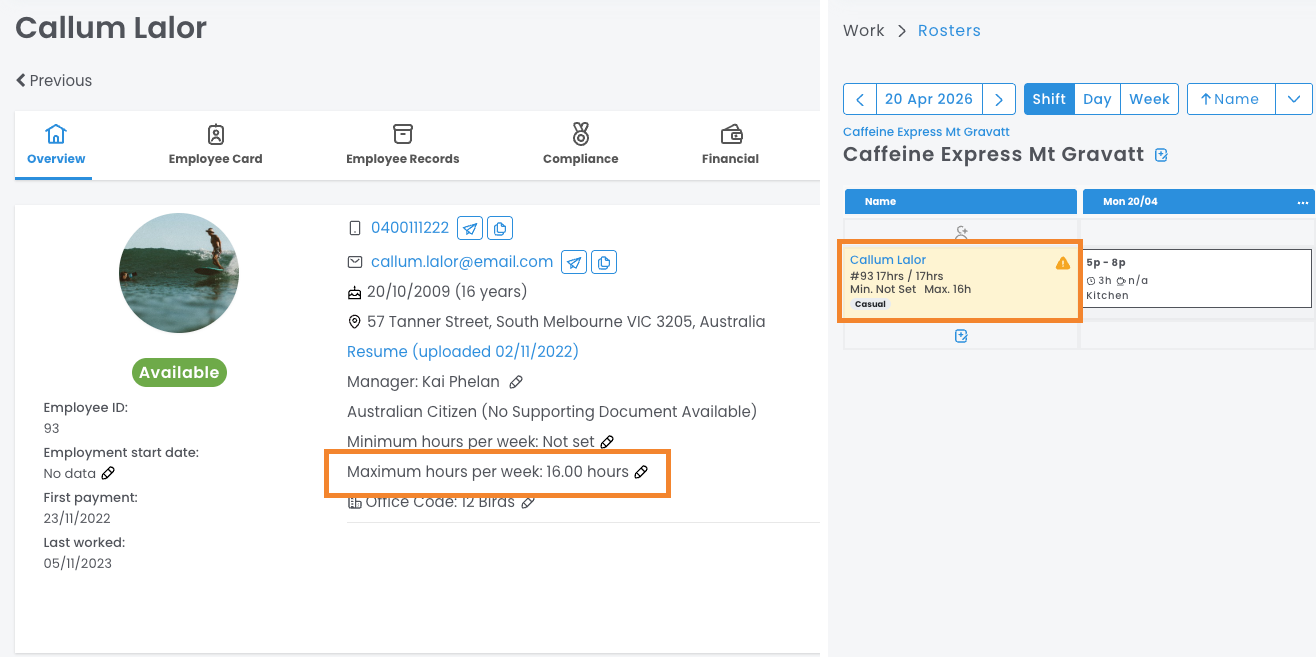Click the send message icon beside phone number
Image resolution: width=1316 pixels, height=657 pixels.
click(x=470, y=228)
